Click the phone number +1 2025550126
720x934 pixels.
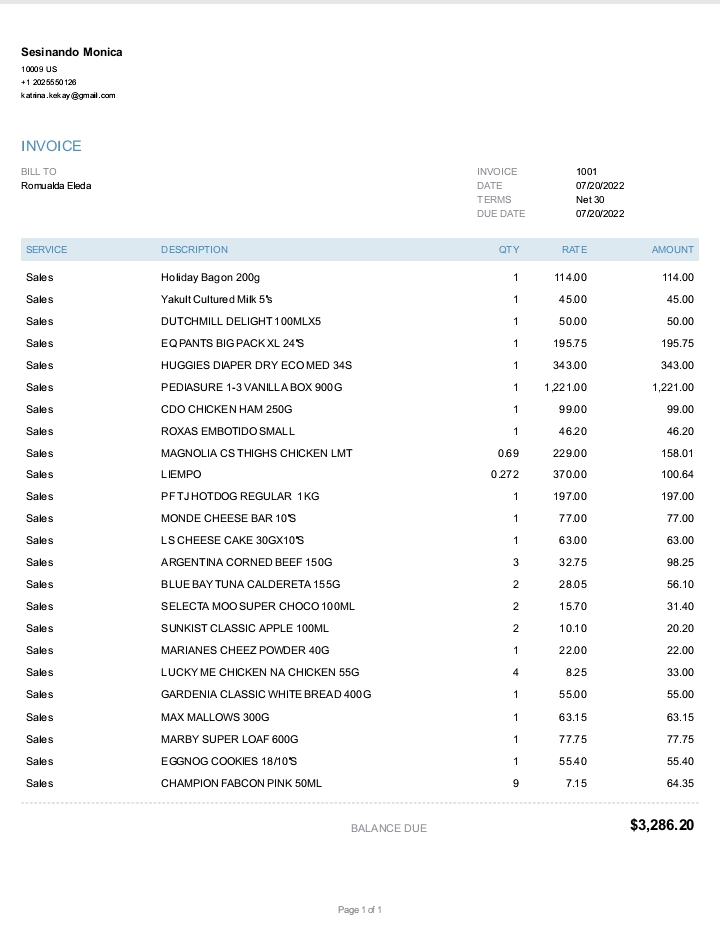point(48,82)
